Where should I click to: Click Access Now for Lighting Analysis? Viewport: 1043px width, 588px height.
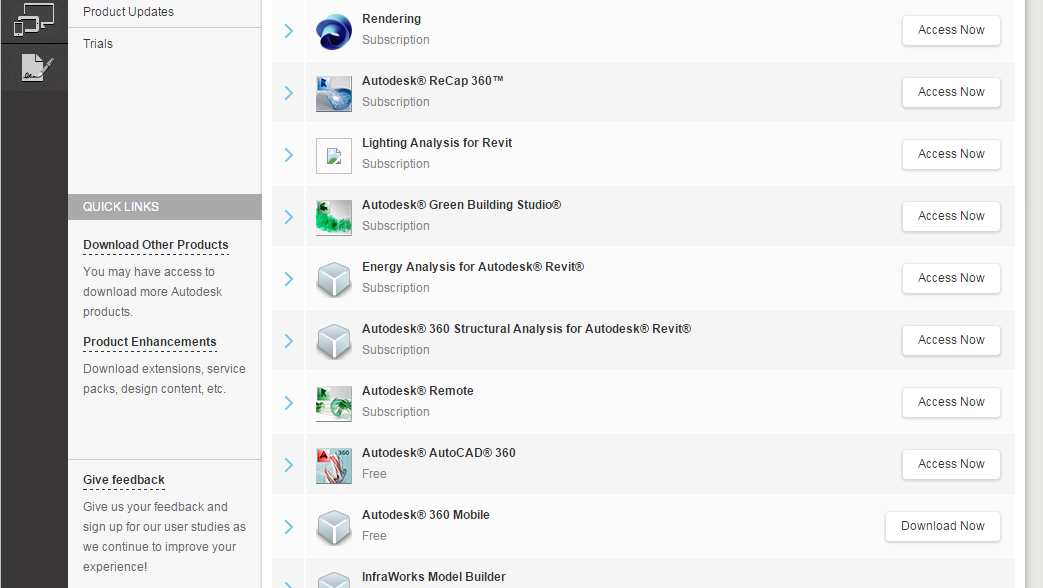click(951, 154)
